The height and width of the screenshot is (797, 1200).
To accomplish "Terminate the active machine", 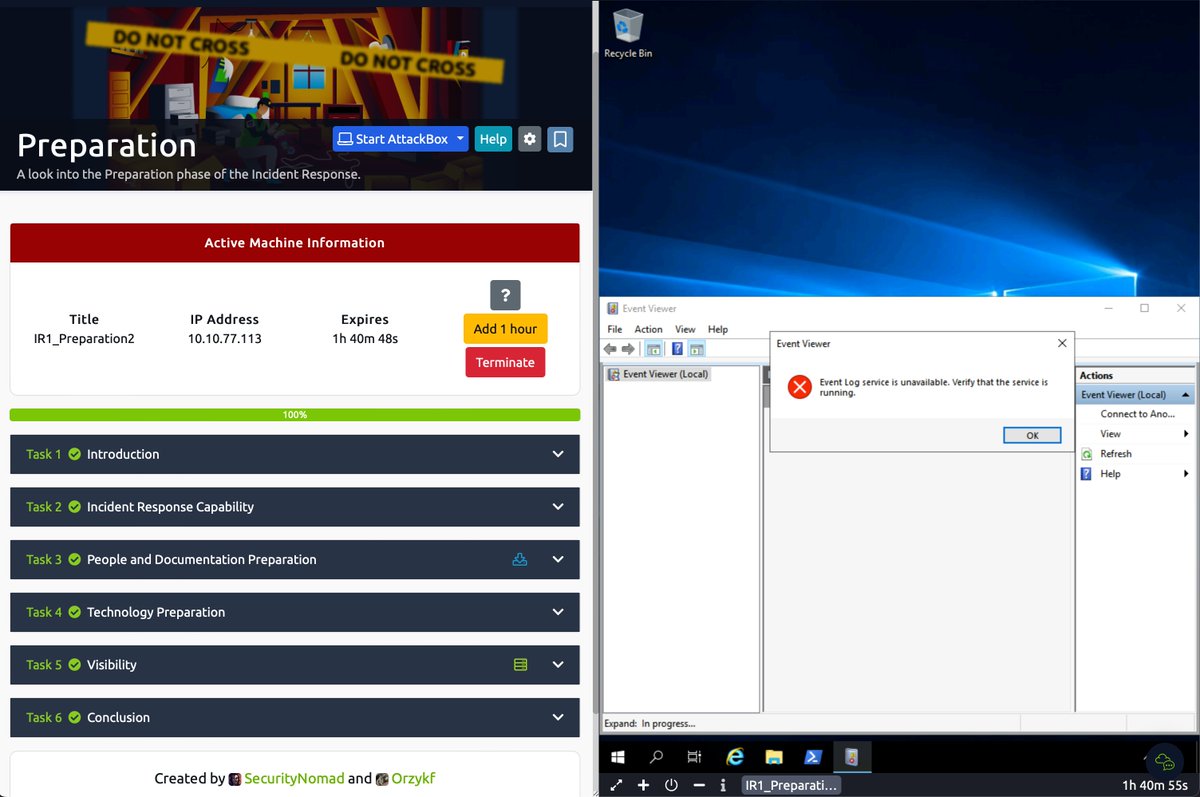I will coord(505,362).
